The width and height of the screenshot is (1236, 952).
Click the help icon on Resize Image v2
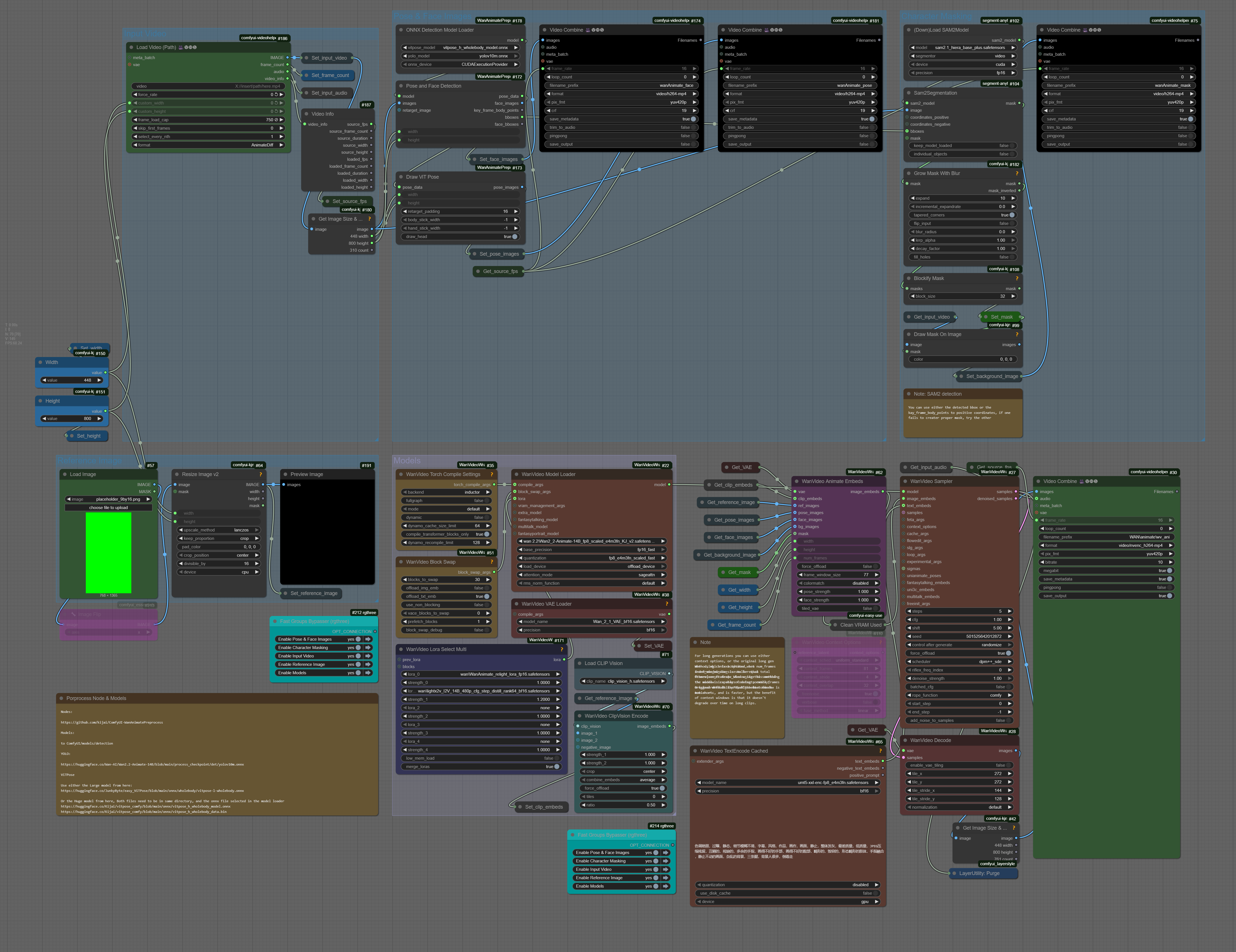pos(260,475)
